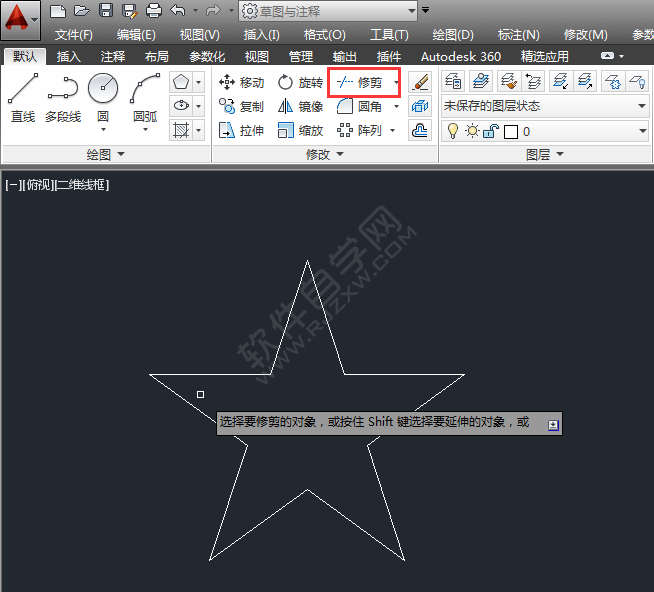
Task: Click layer 0 white color swatch
Action: [511, 132]
